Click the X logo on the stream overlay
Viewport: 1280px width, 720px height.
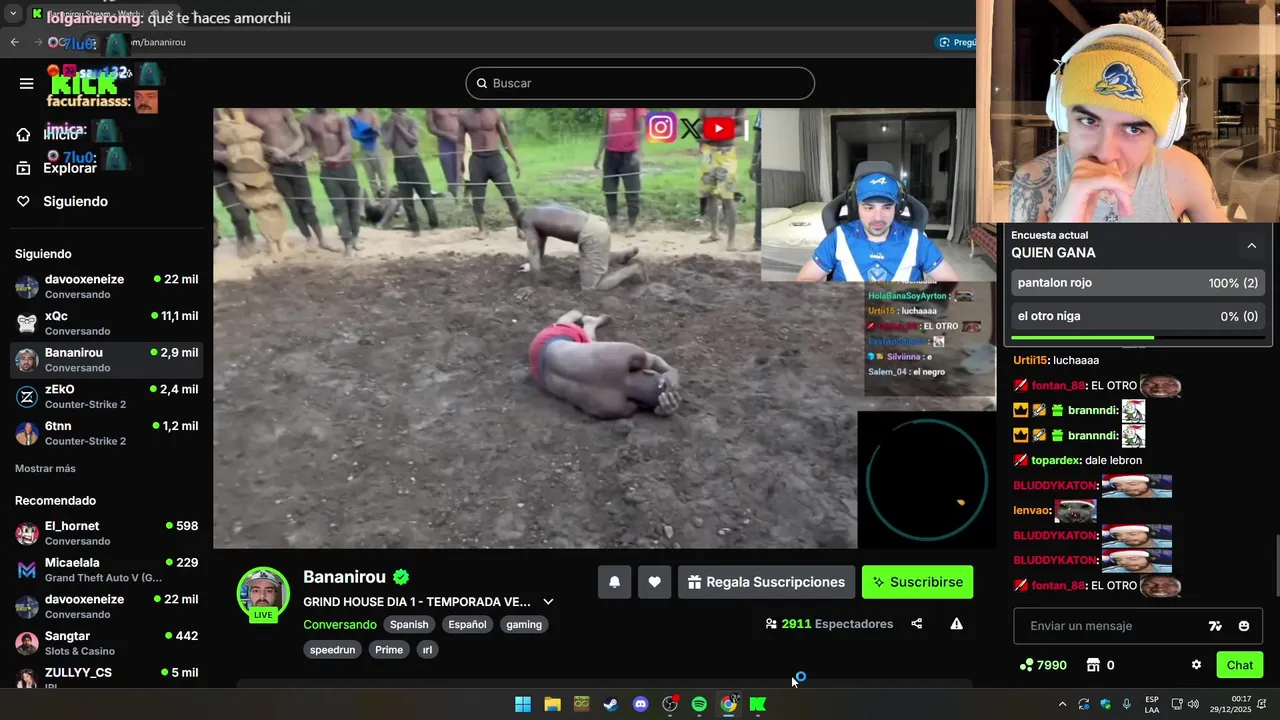(689, 128)
